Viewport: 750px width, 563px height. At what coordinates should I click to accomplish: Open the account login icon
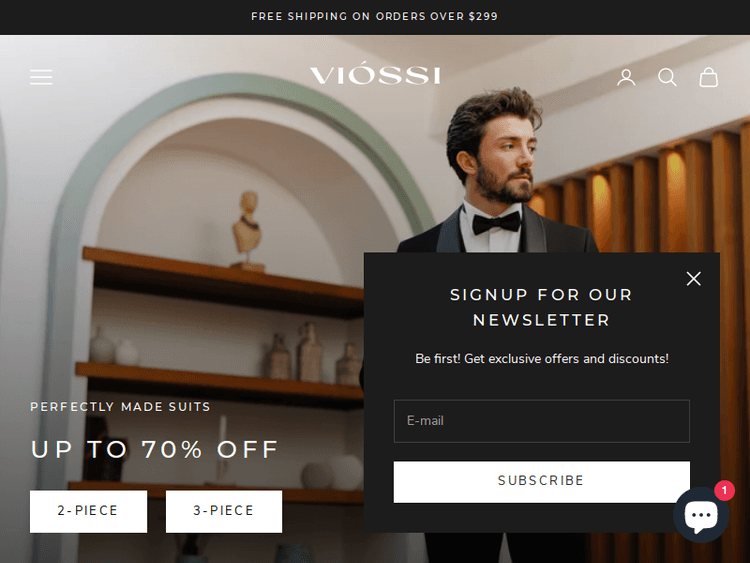click(626, 77)
